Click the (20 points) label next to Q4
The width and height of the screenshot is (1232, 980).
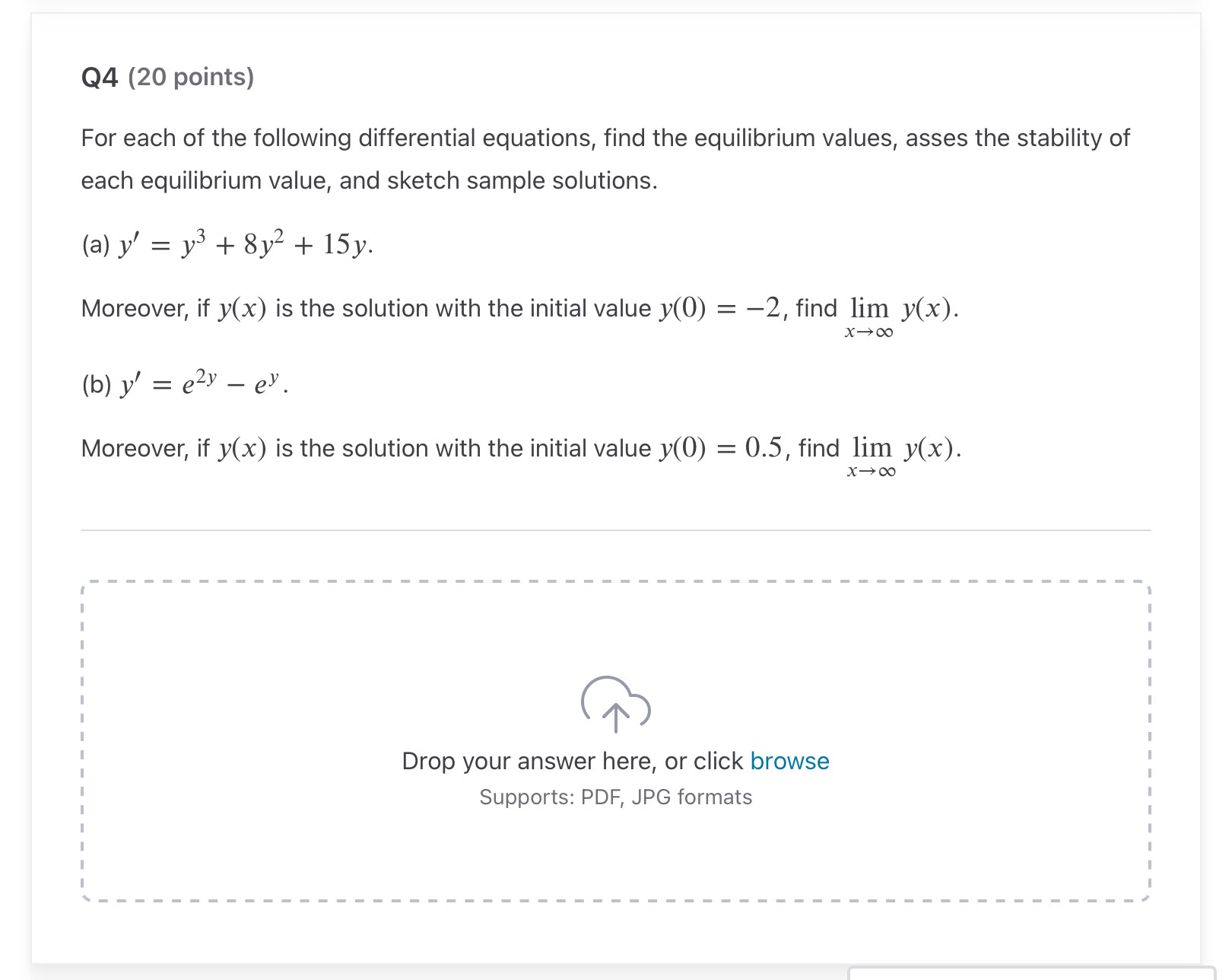192,76
